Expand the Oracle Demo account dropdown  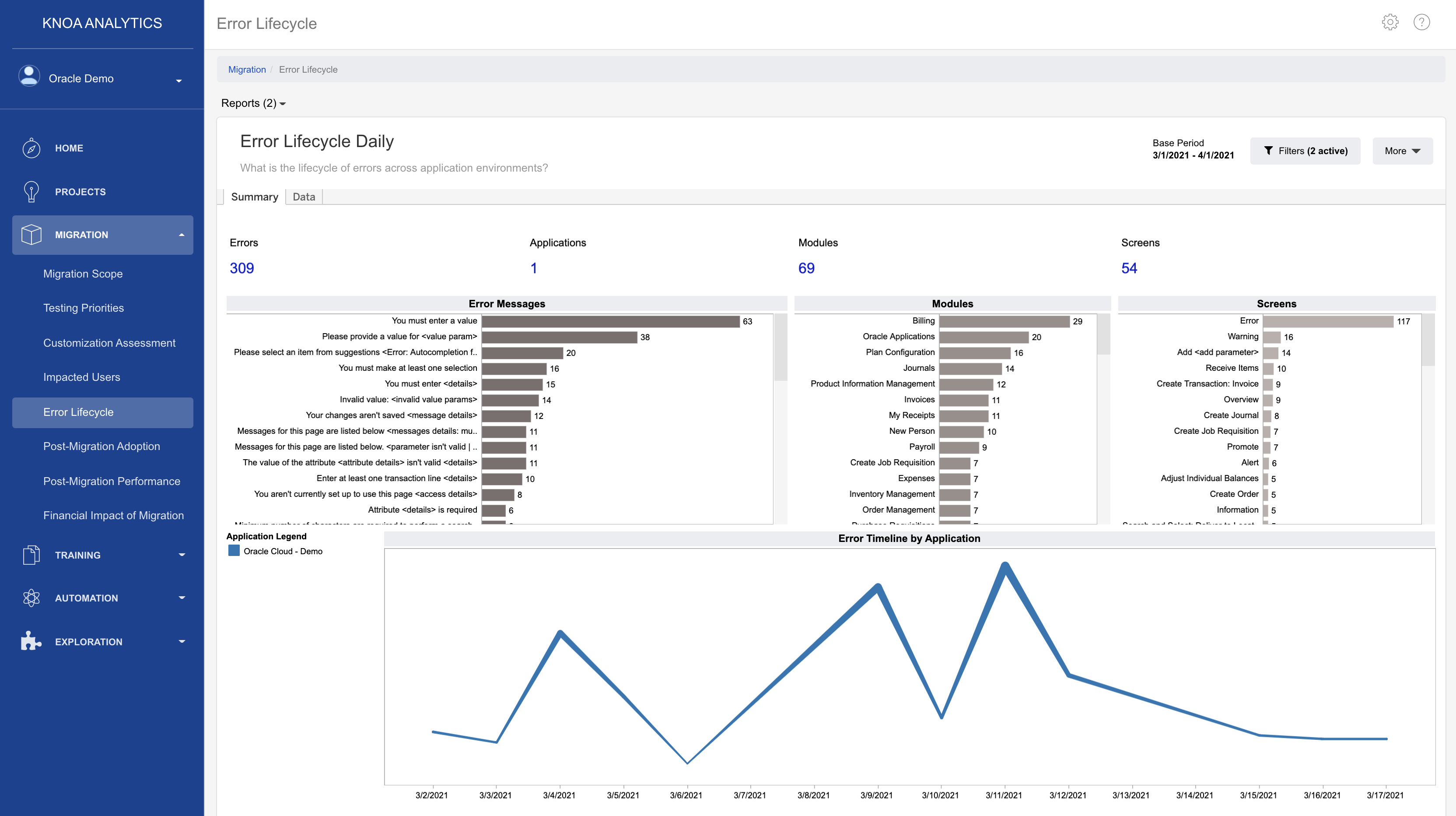[x=178, y=80]
